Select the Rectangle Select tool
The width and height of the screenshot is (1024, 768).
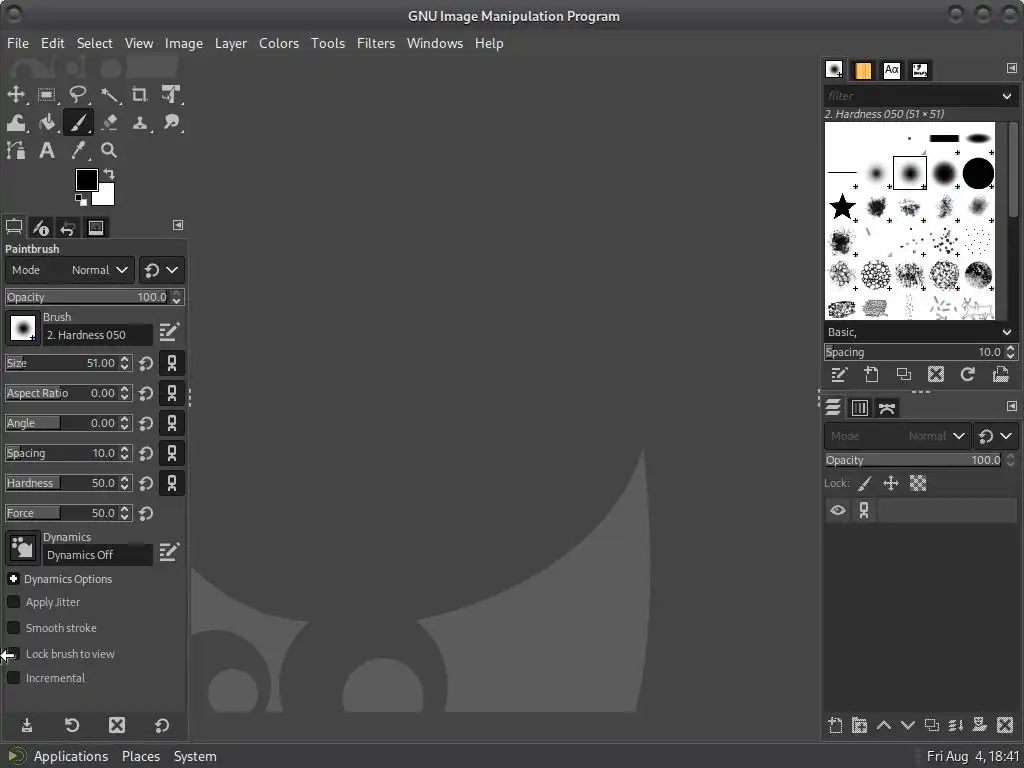[46, 94]
